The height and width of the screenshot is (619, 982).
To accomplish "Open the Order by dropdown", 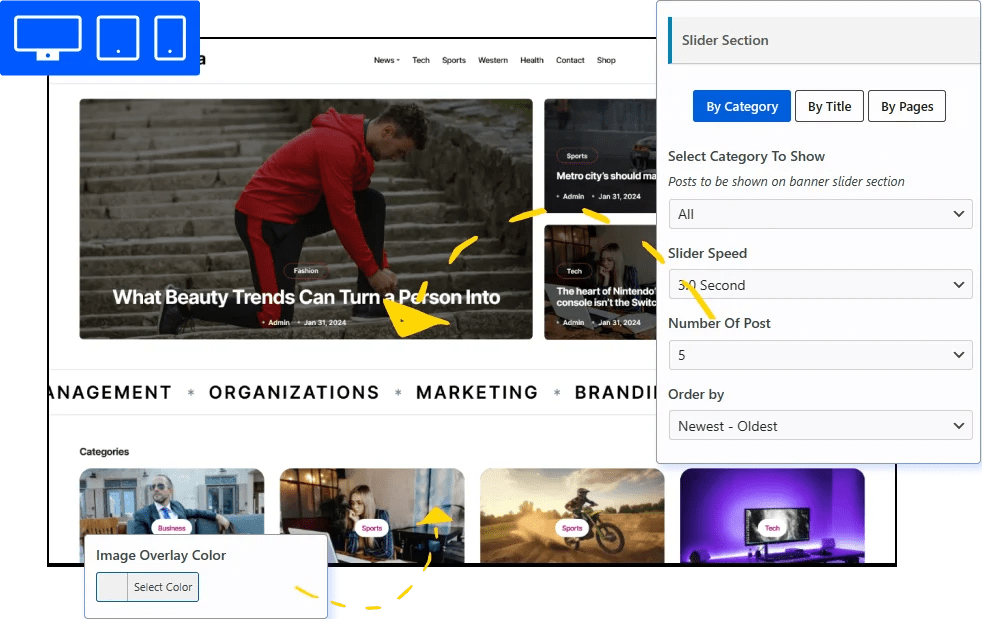I will tap(820, 426).
